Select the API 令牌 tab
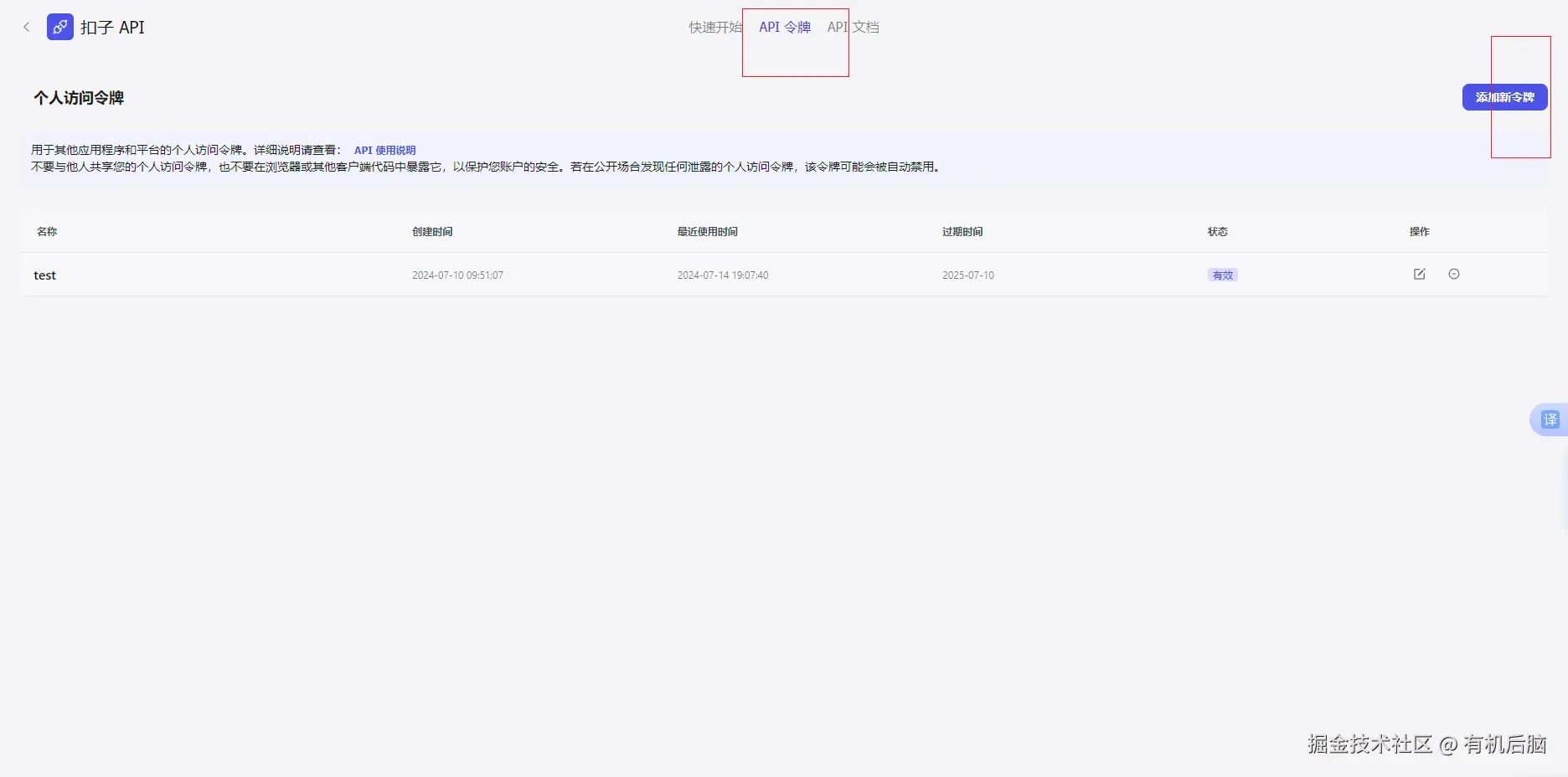The width and height of the screenshot is (1568, 777). coord(785,28)
